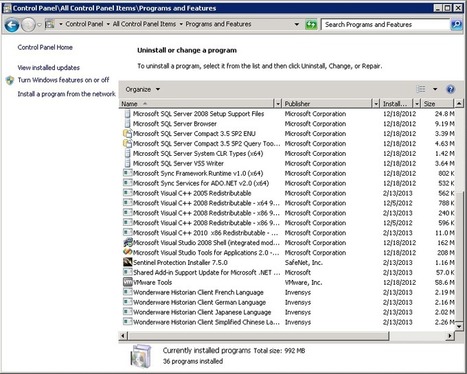Open Turn Windows features on or off
This screenshot has width=467, height=374.
tap(63, 80)
